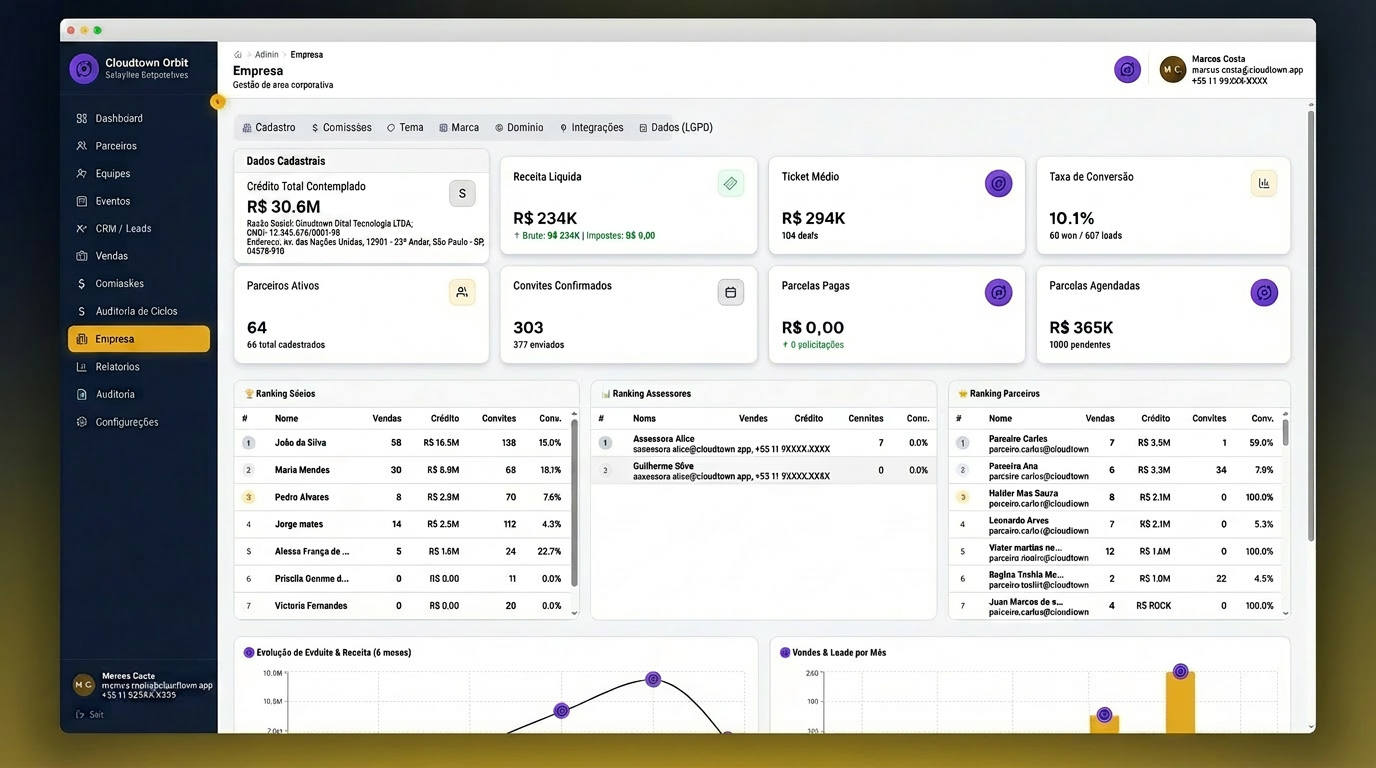Click the star icon beside Ranking Parceiros
This screenshot has width=1376, height=768.
963,394
